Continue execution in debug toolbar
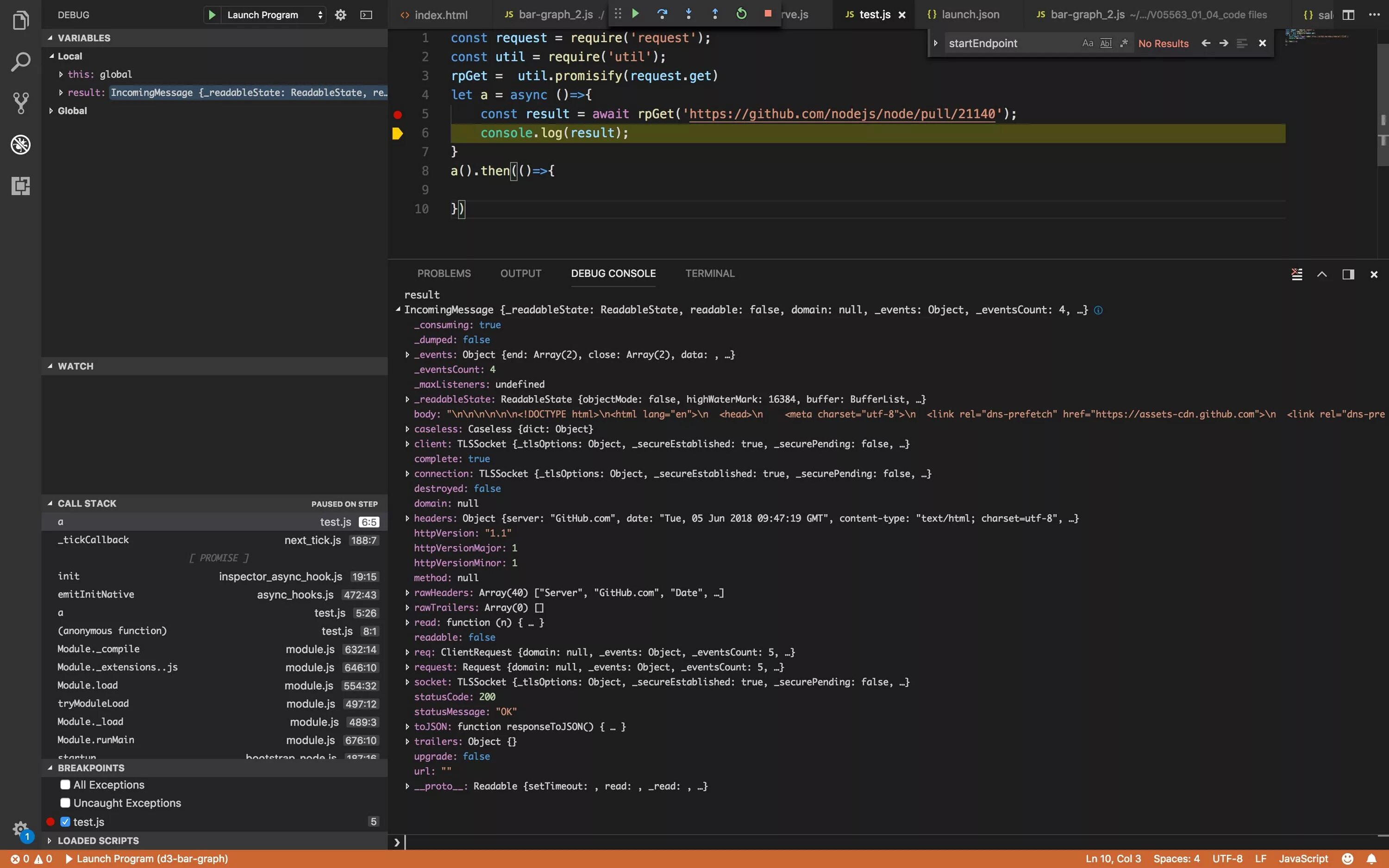The width and height of the screenshot is (1389, 868). 635,13
